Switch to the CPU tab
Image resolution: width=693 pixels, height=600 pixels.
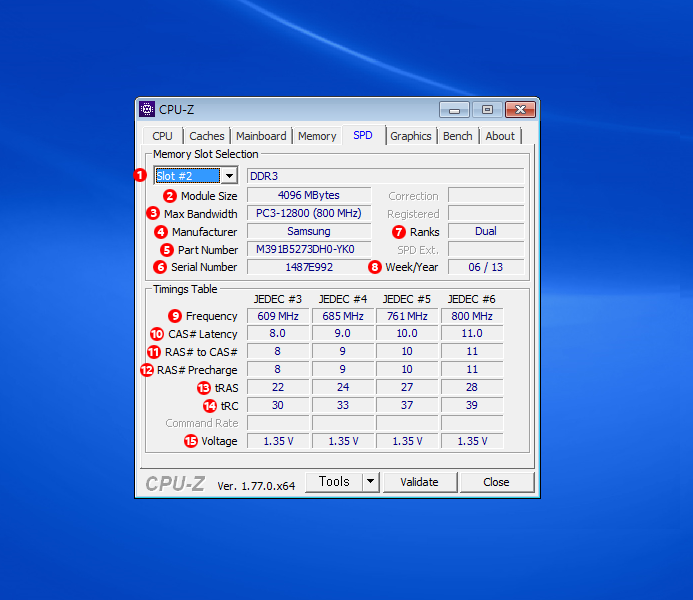coord(162,136)
